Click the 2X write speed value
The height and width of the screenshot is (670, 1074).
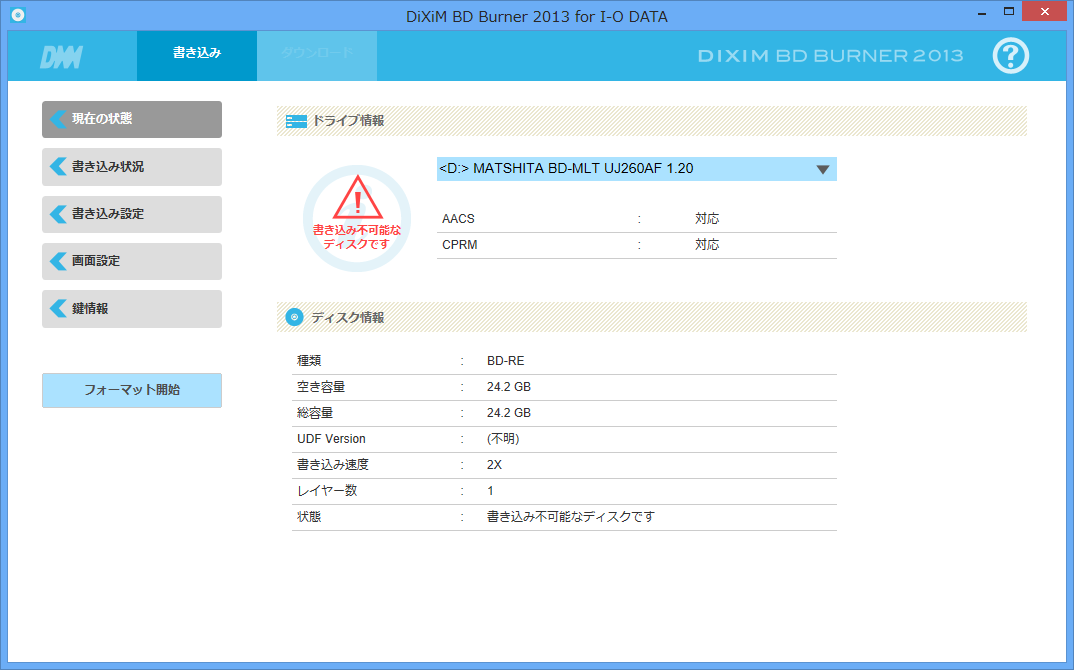pyautogui.click(x=495, y=465)
